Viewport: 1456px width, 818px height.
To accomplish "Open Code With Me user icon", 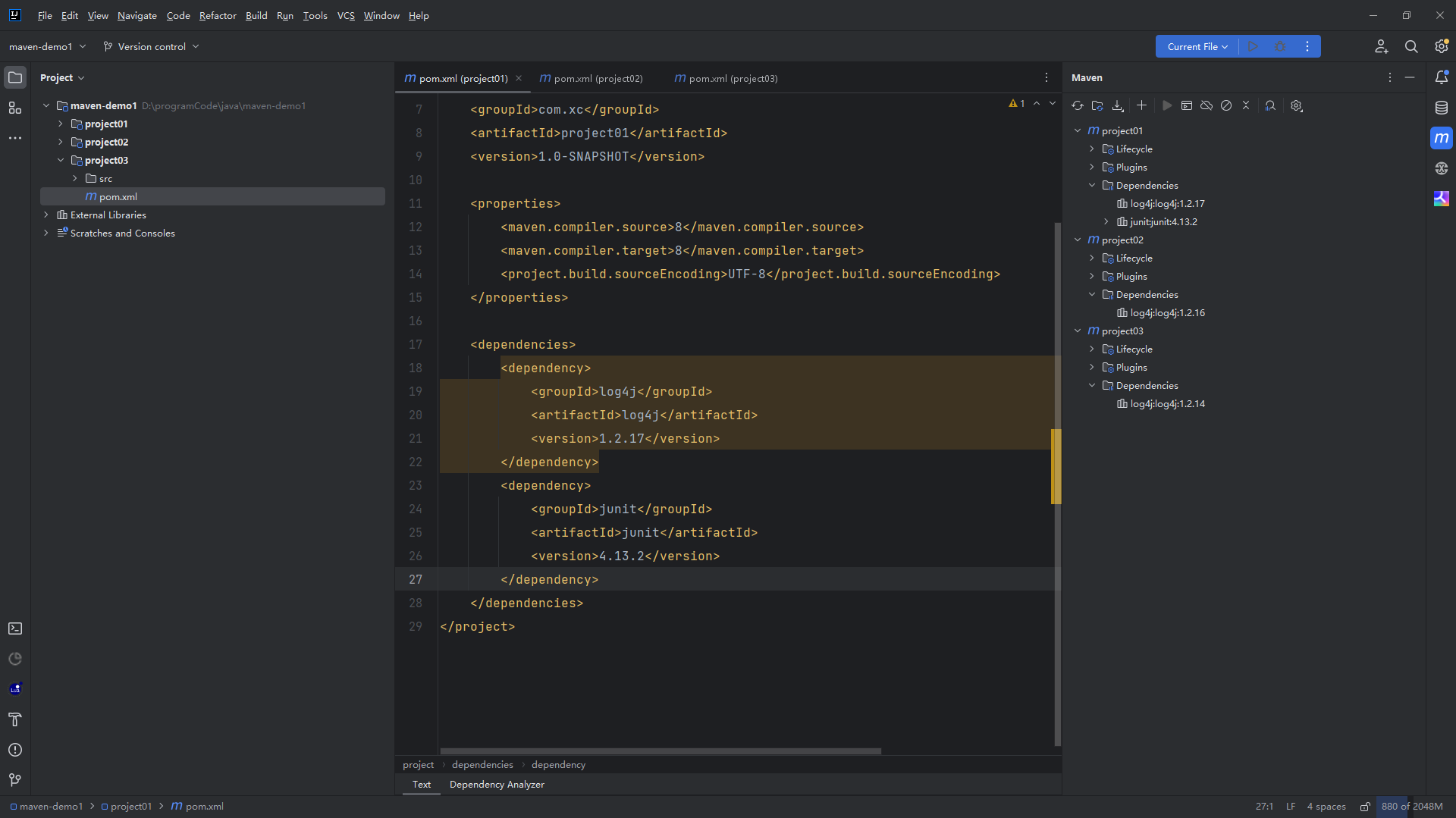I will click(1382, 47).
